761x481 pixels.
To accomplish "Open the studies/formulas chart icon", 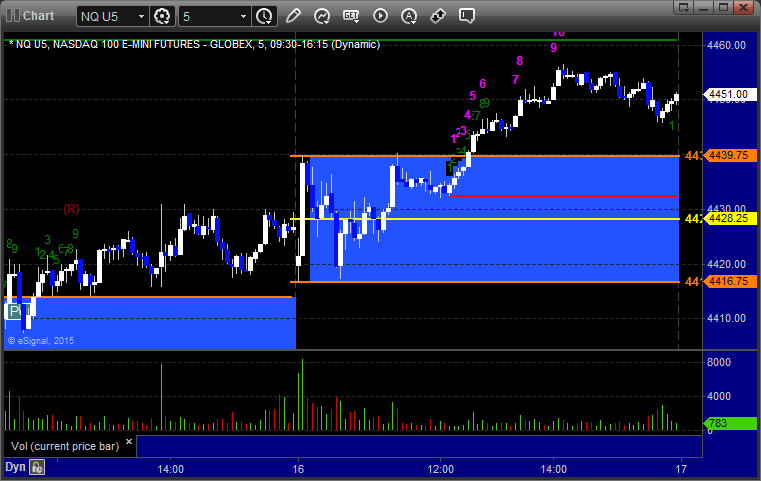I will click(322, 16).
